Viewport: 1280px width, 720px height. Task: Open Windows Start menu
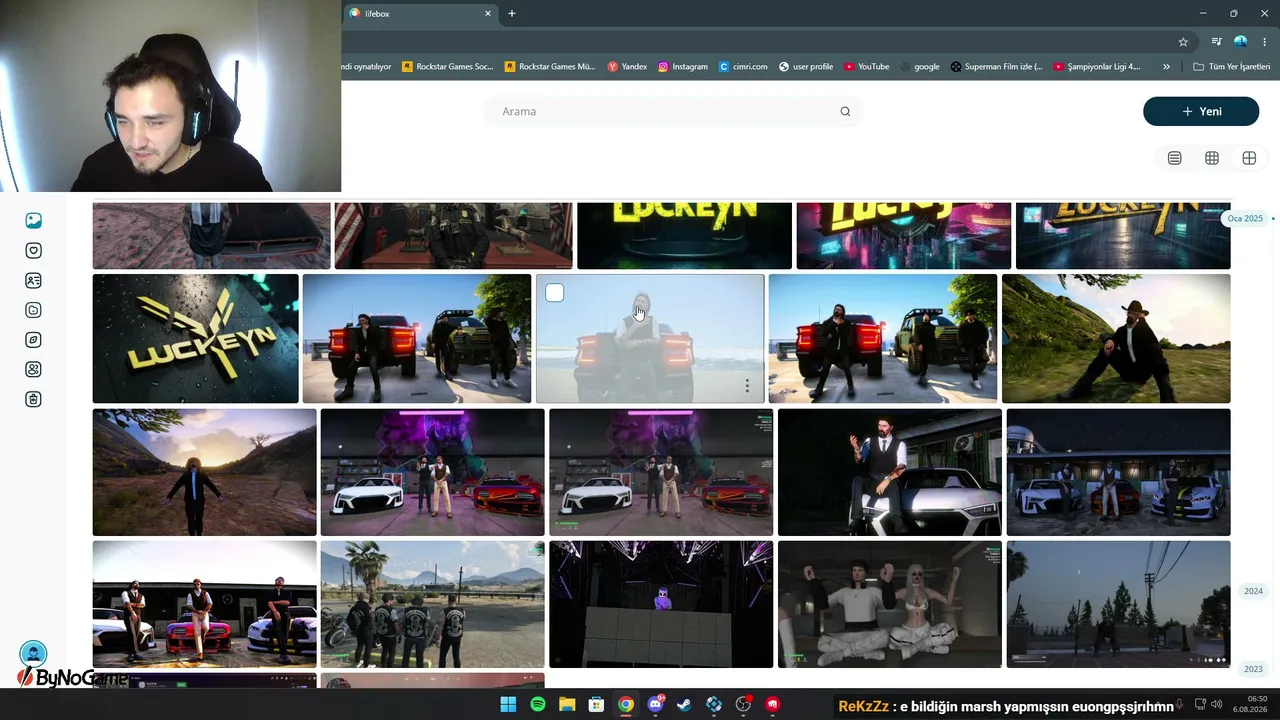508,704
